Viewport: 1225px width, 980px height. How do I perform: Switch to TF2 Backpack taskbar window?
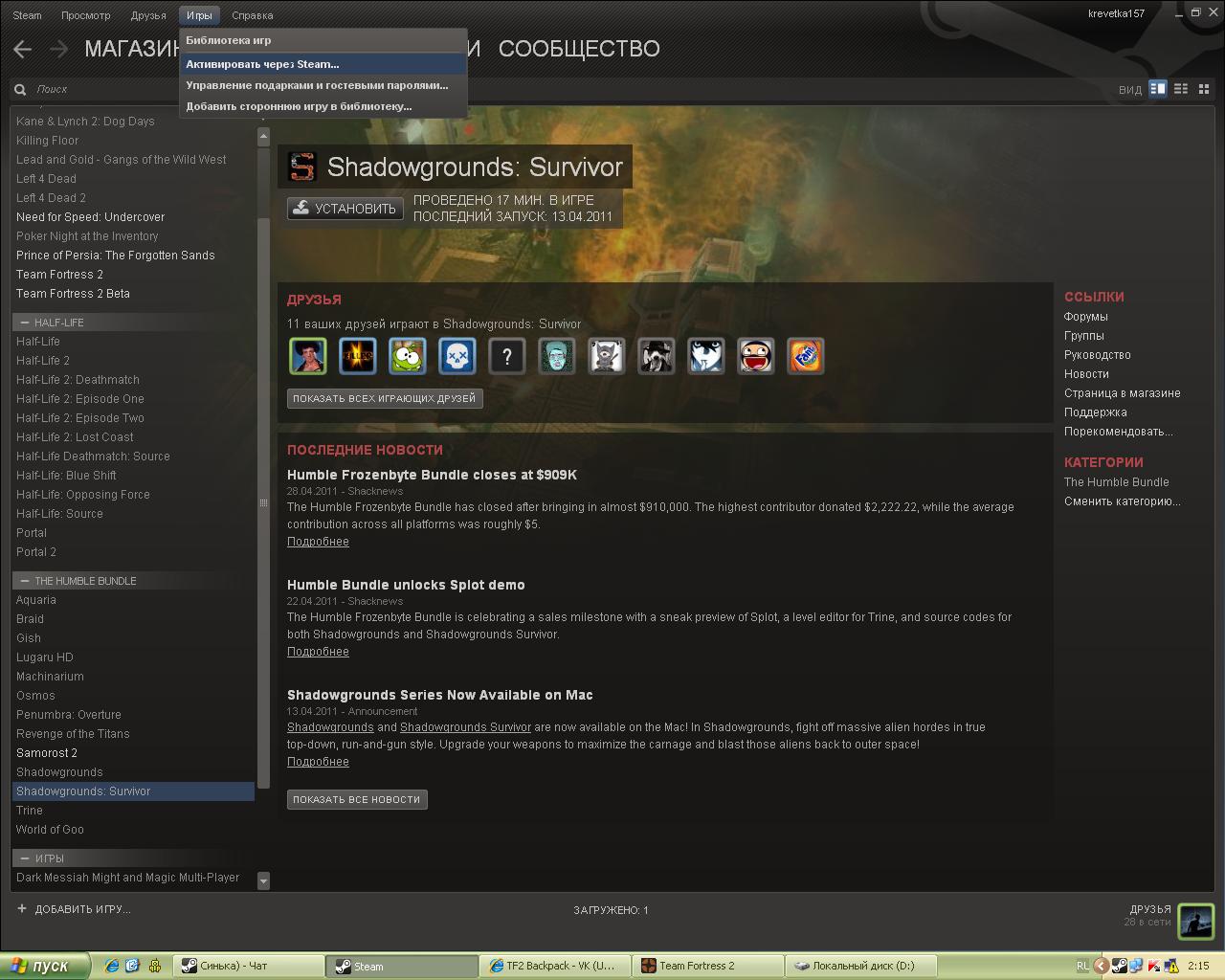point(556,966)
